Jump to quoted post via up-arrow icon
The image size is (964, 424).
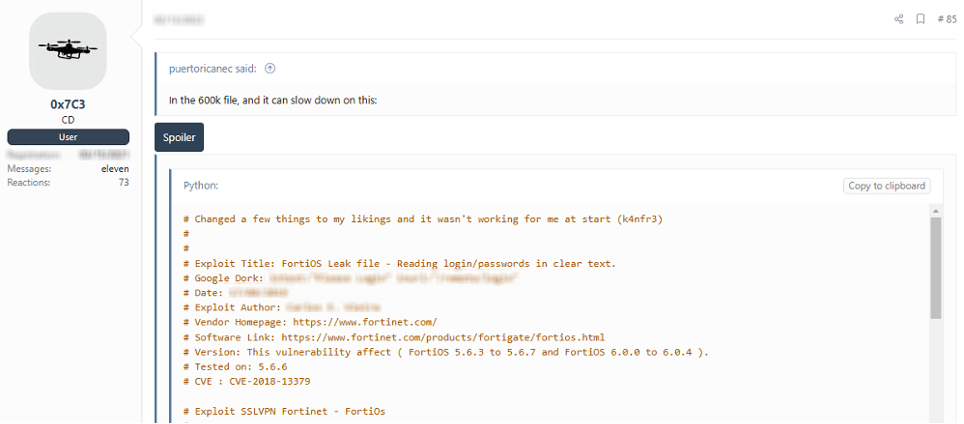tap(270, 69)
